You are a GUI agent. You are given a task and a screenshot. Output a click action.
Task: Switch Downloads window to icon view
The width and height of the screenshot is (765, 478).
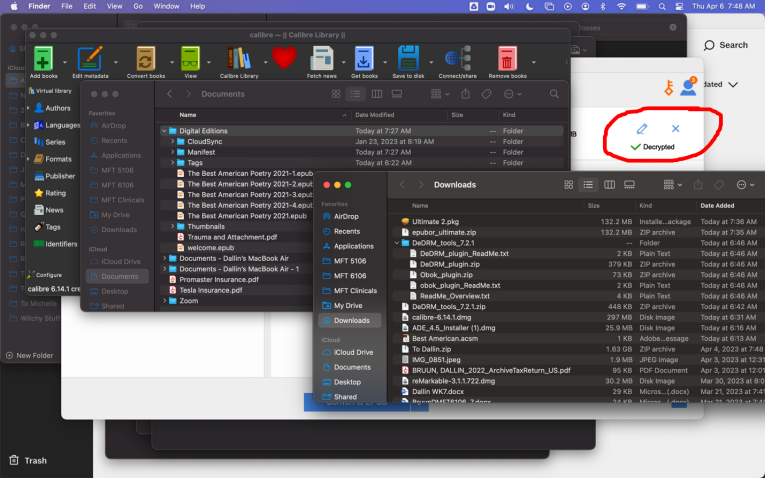(568, 185)
